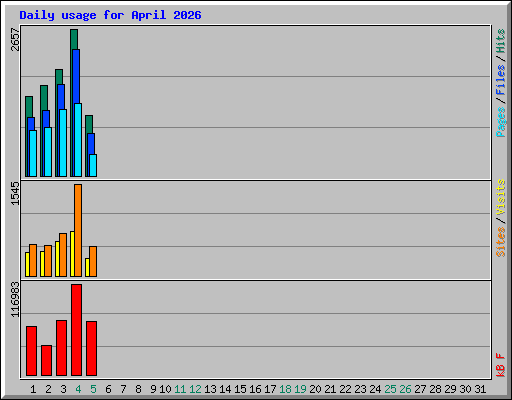Click the day 5 red KB bar
This screenshot has height=400, width=512.
coord(91,349)
